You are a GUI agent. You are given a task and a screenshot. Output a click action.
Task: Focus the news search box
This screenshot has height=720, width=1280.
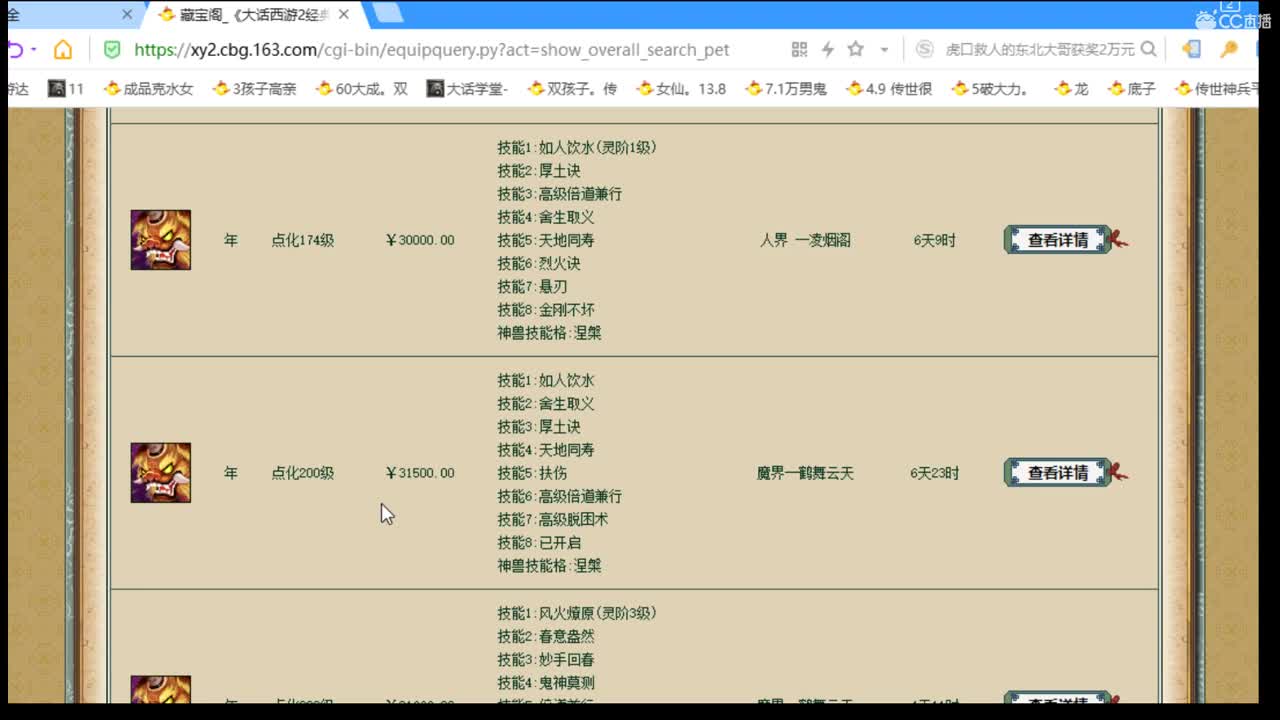click(1039, 49)
